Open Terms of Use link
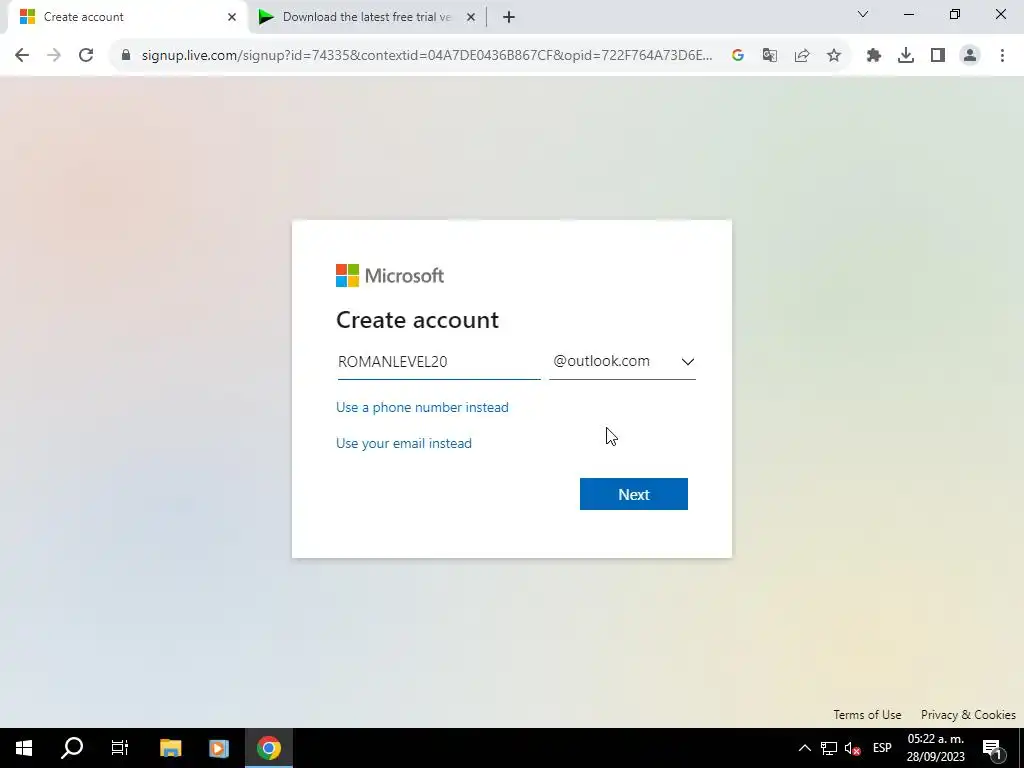Viewport: 1024px width, 768px height. click(867, 715)
